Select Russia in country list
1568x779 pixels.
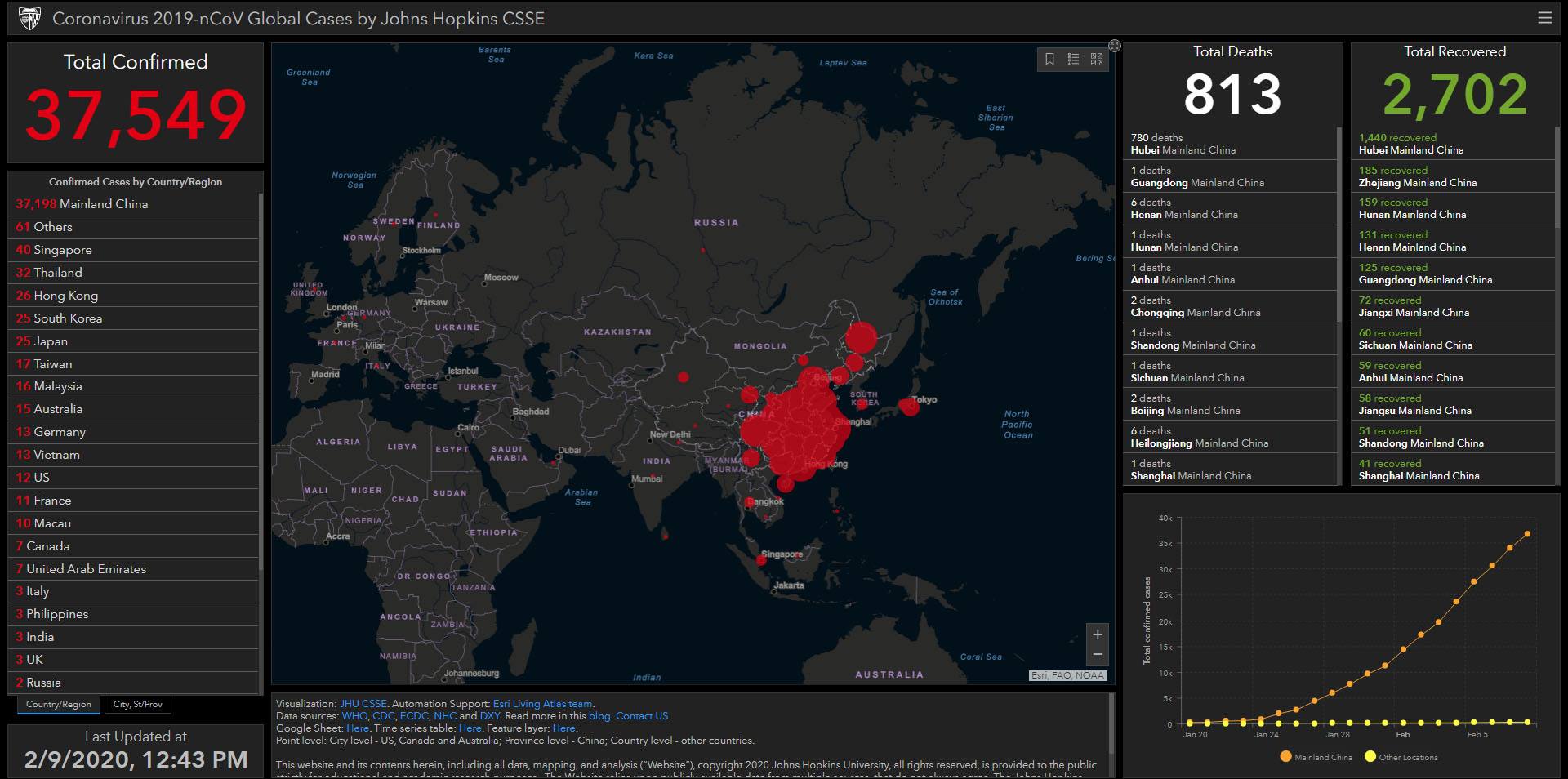point(133,683)
